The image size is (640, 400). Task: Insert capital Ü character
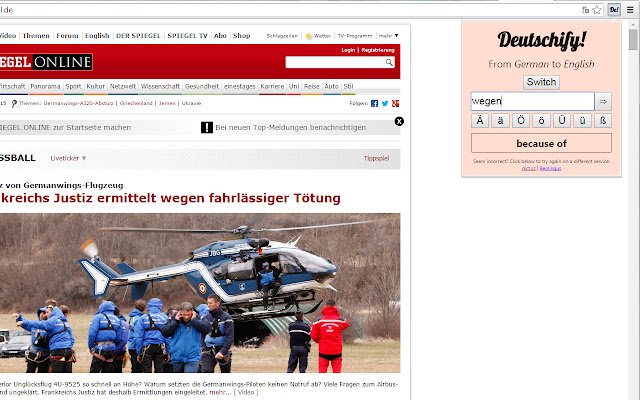(x=562, y=120)
